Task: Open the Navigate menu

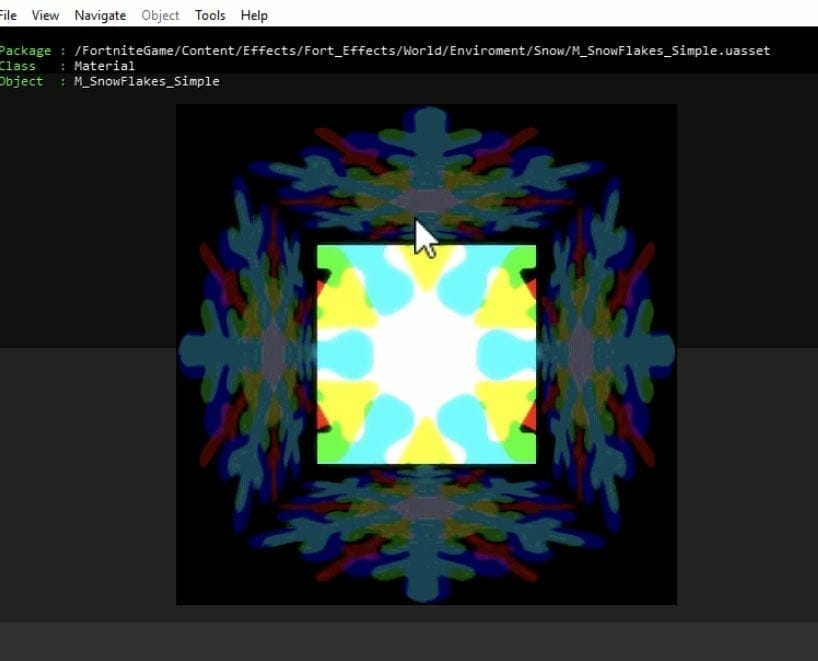Action: pos(100,15)
